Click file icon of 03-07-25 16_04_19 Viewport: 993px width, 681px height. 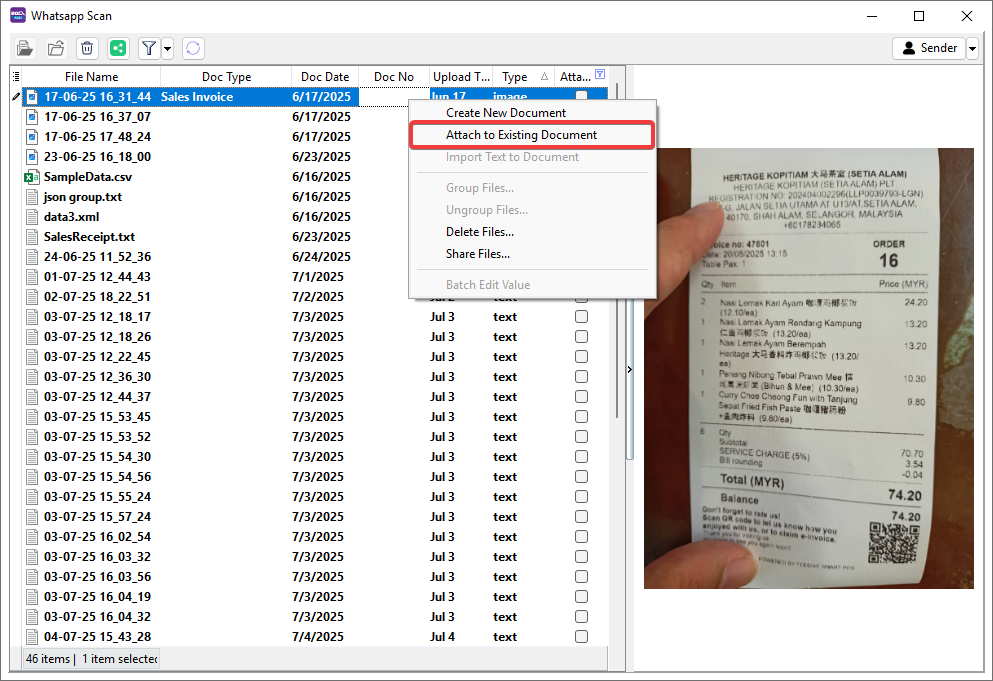click(x=32, y=597)
